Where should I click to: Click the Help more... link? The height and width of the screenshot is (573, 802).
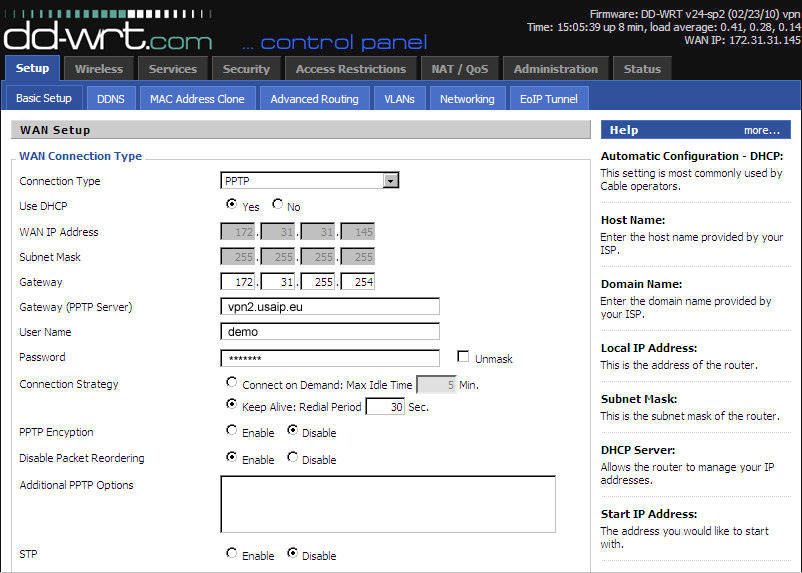761,130
